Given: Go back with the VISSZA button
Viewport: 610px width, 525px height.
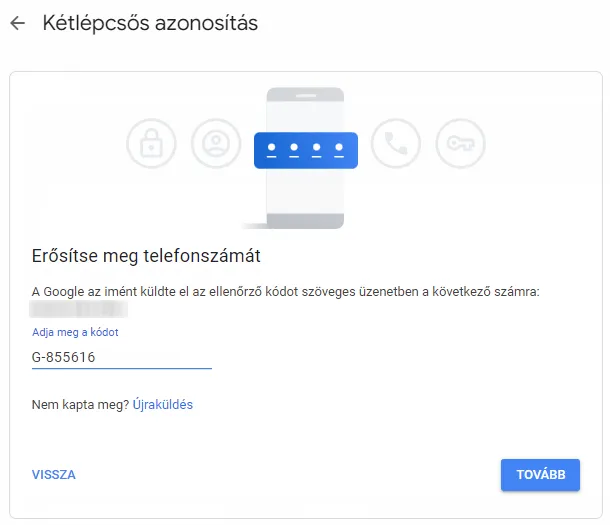Looking at the screenshot, I should coord(54,475).
